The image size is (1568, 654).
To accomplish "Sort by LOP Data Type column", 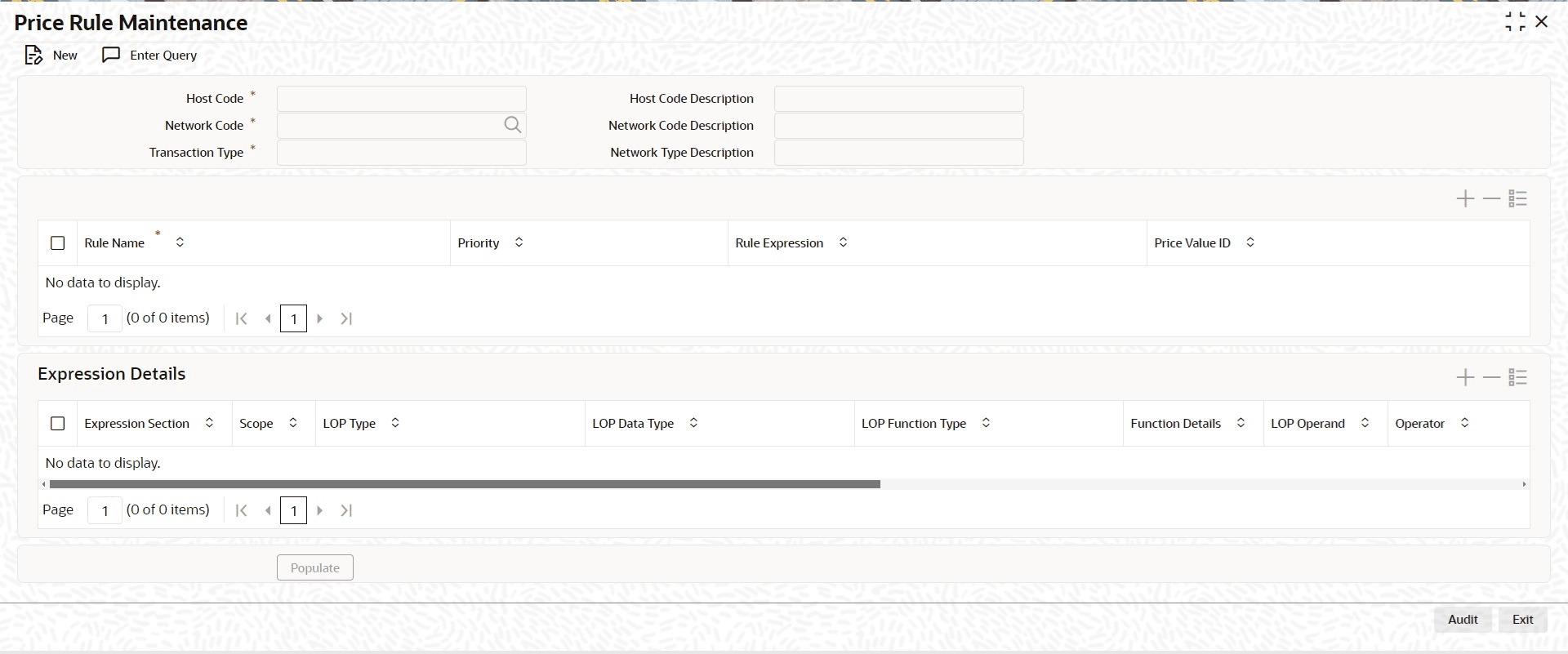I will (x=693, y=423).
